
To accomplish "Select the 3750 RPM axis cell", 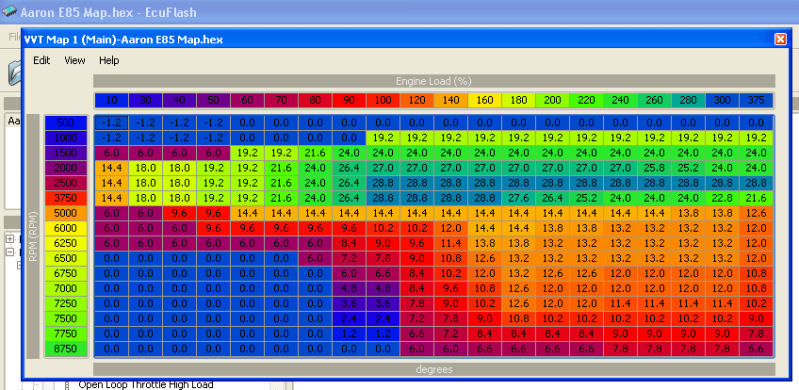I will [x=66, y=198].
